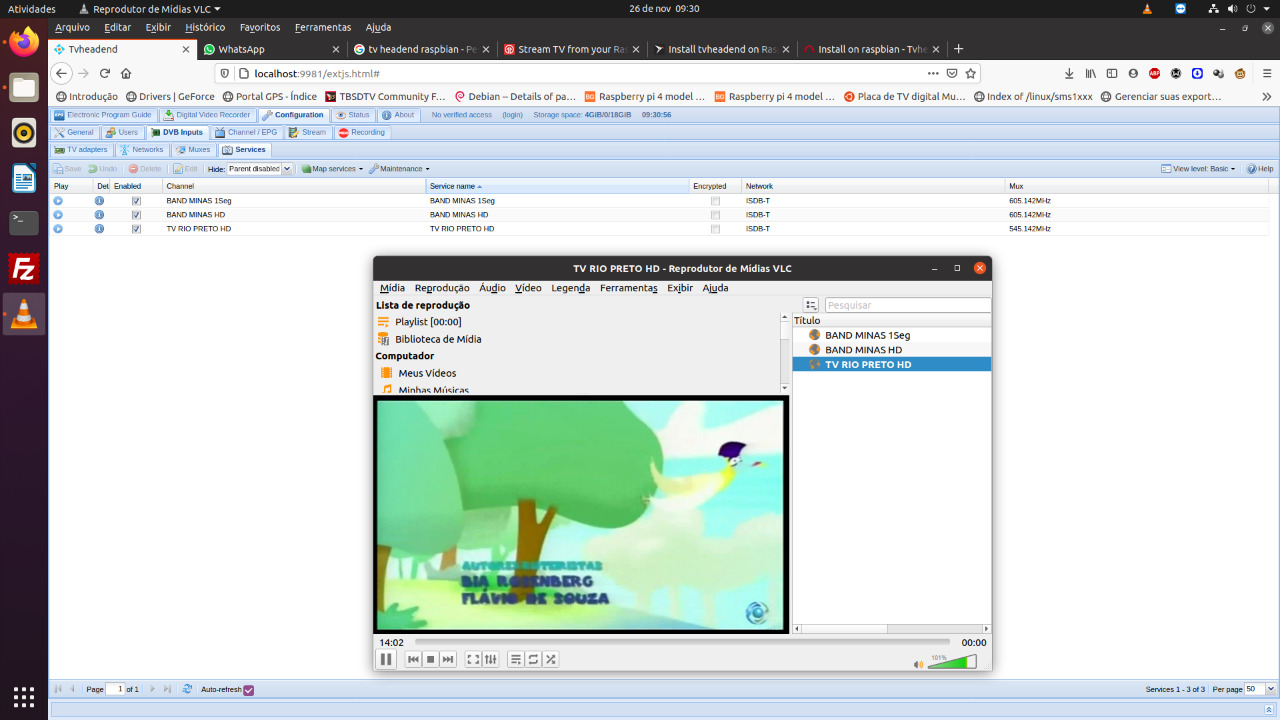Screen dimensions: 1280x720
Task: Toggle VLC fullscreen video mode
Action: (473, 659)
